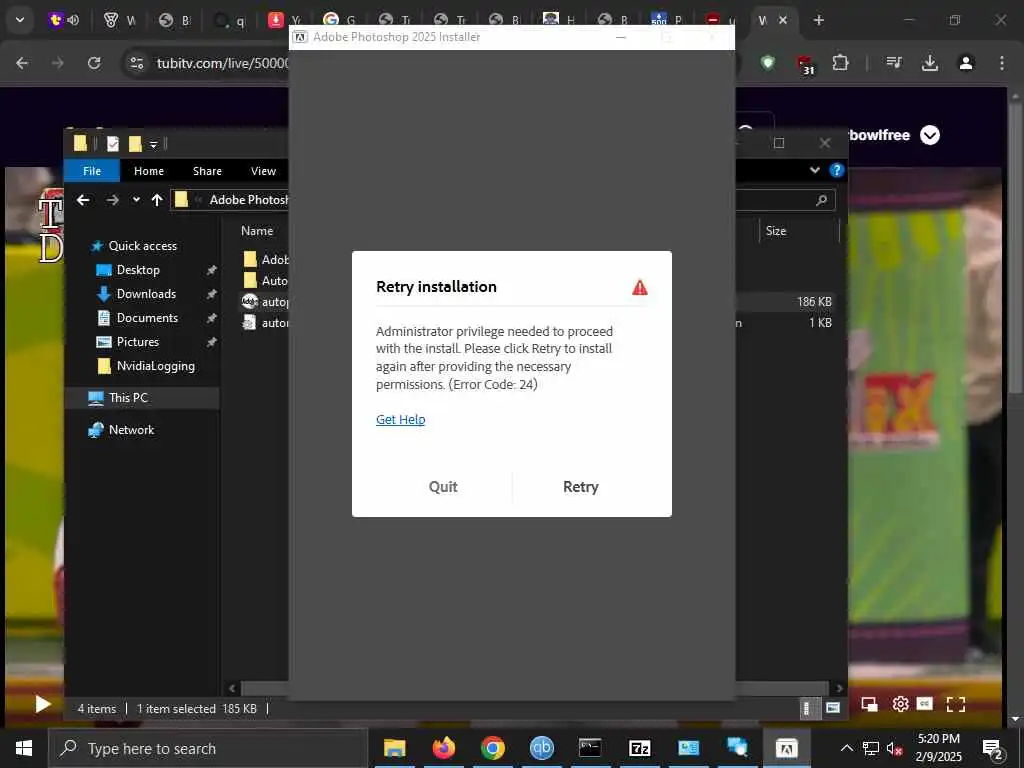Click Quit in the installer dialog
This screenshot has height=768, width=1024.
point(443,487)
